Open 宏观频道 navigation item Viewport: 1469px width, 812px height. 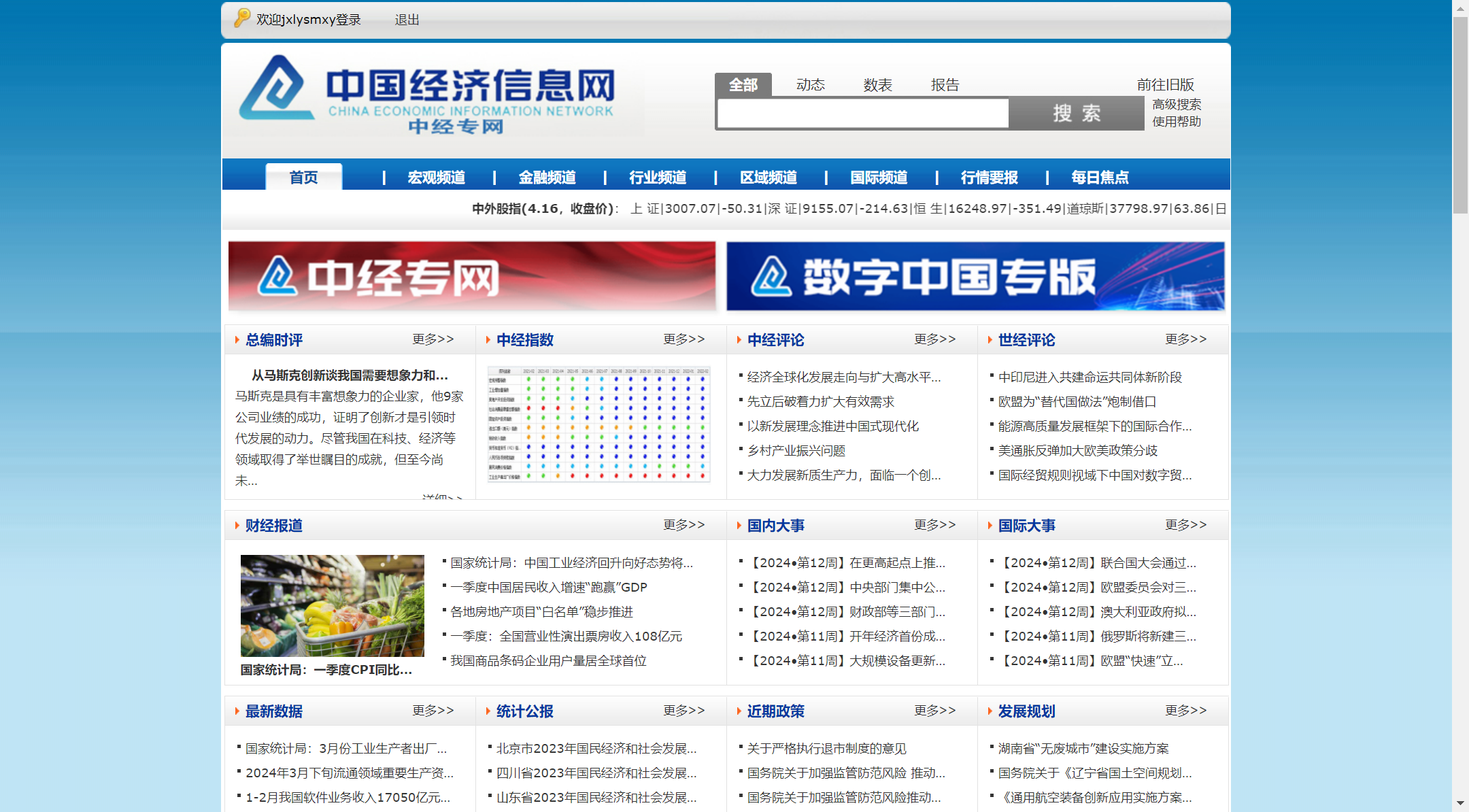tap(436, 177)
